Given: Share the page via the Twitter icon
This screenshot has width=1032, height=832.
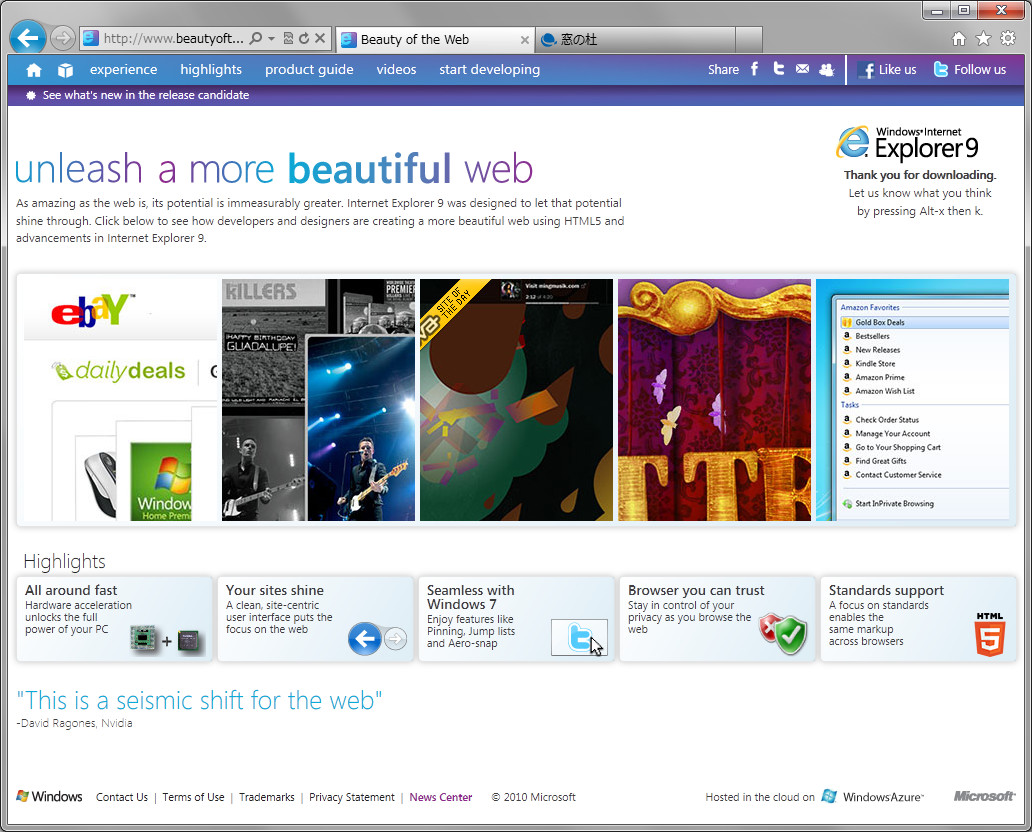Looking at the screenshot, I should click(x=778, y=69).
